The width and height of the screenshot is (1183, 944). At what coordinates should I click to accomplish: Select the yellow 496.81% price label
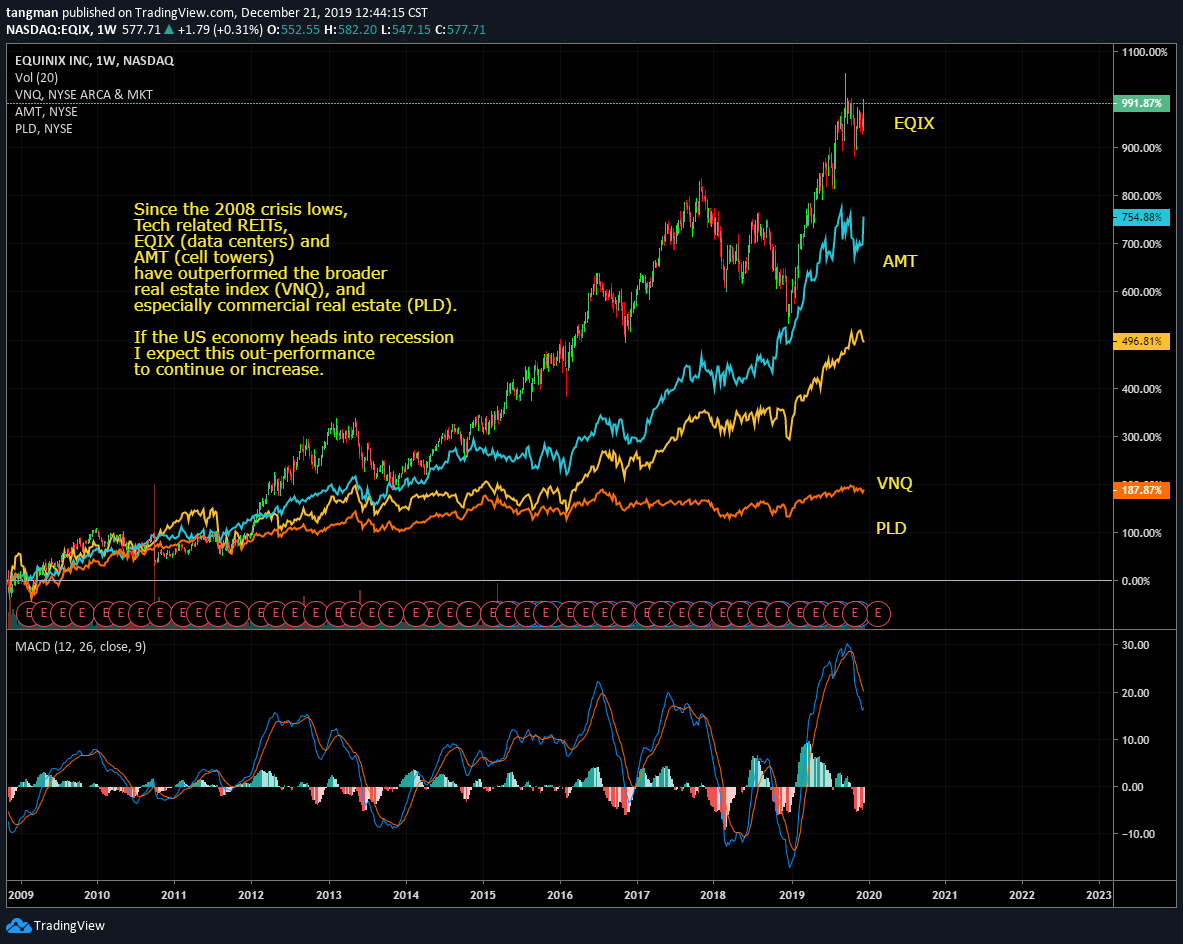pyautogui.click(x=1142, y=341)
